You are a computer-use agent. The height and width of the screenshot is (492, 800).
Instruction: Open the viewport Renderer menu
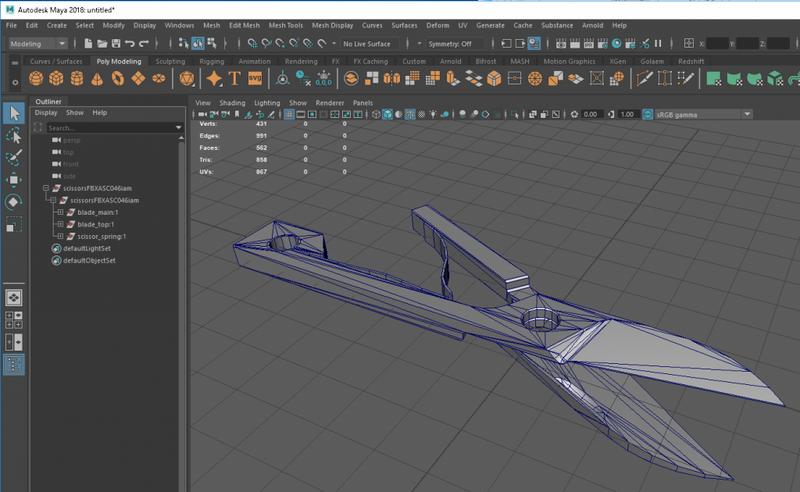click(x=330, y=103)
